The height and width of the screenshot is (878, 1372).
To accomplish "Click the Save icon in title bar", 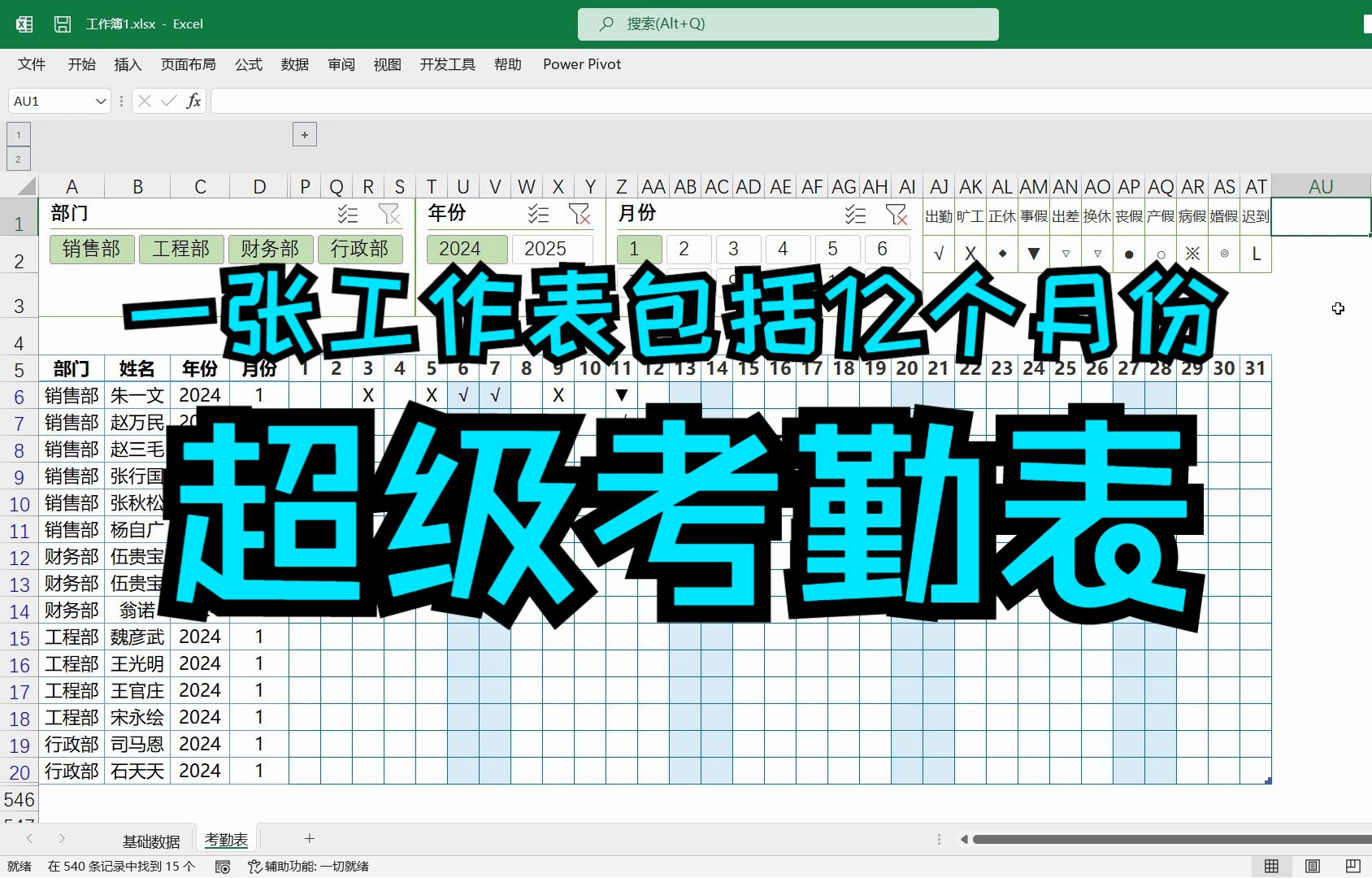I will [63, 24].
